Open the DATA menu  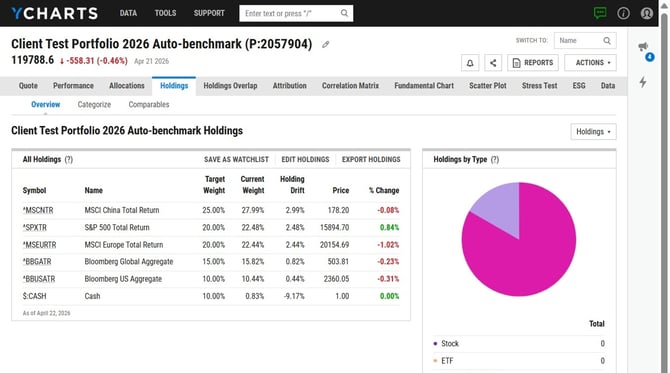128,13
